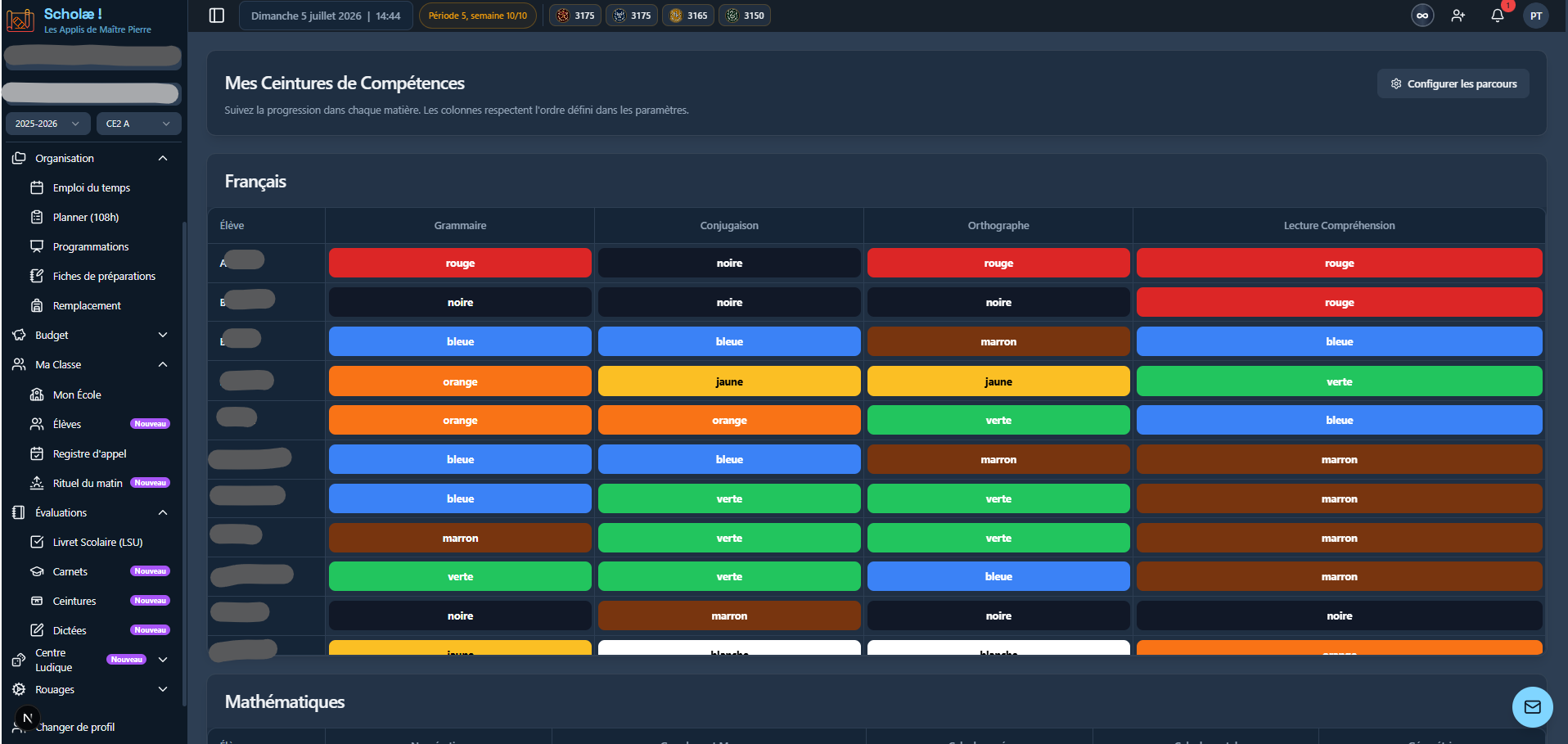Expand the Centre Ludique section chevron
This screenshot has height=744, width=1568.
pyautogui.click(x=163, y=660)
